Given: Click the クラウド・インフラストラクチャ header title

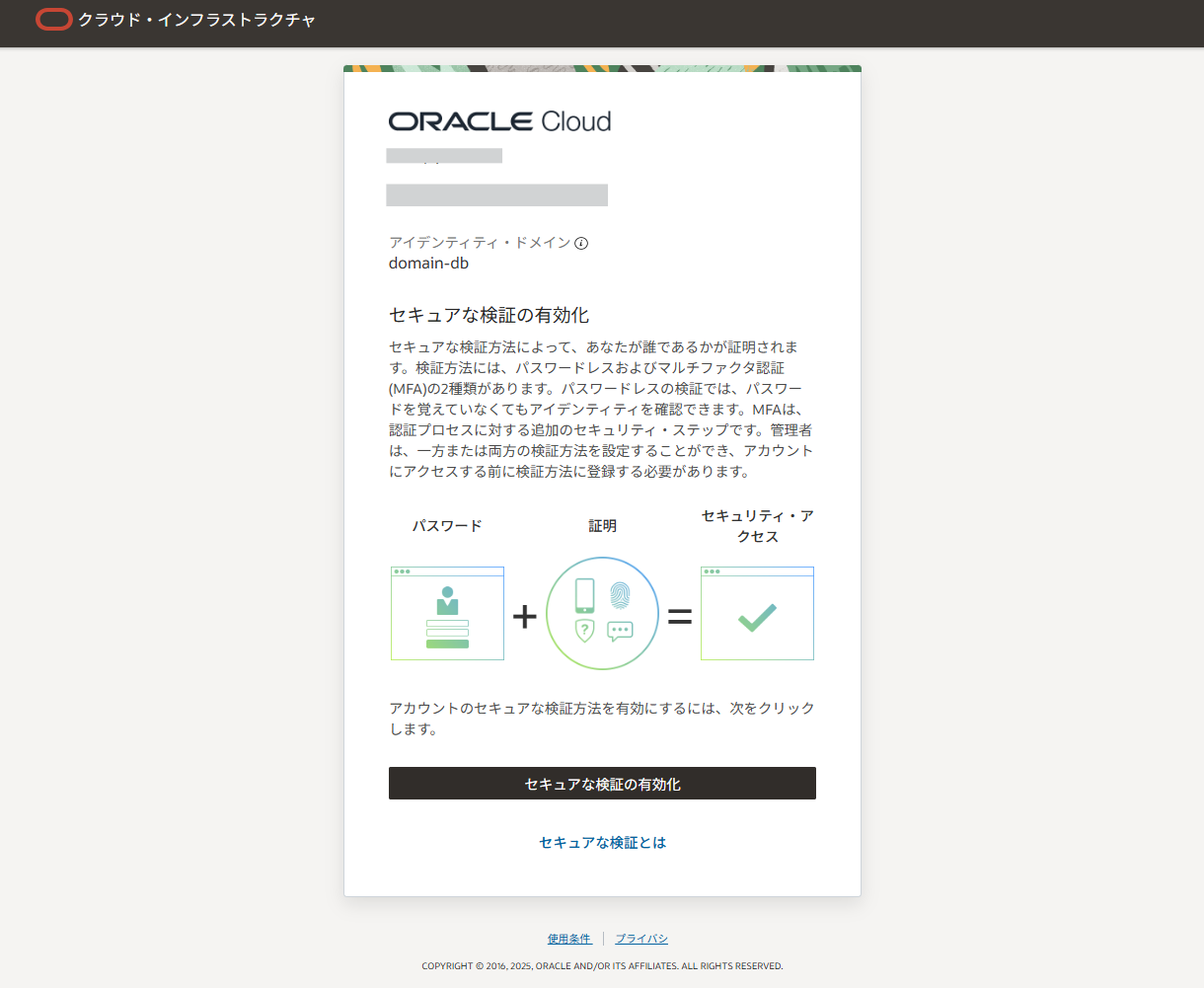Looking at the screenshot, I should tap(197, 19).
